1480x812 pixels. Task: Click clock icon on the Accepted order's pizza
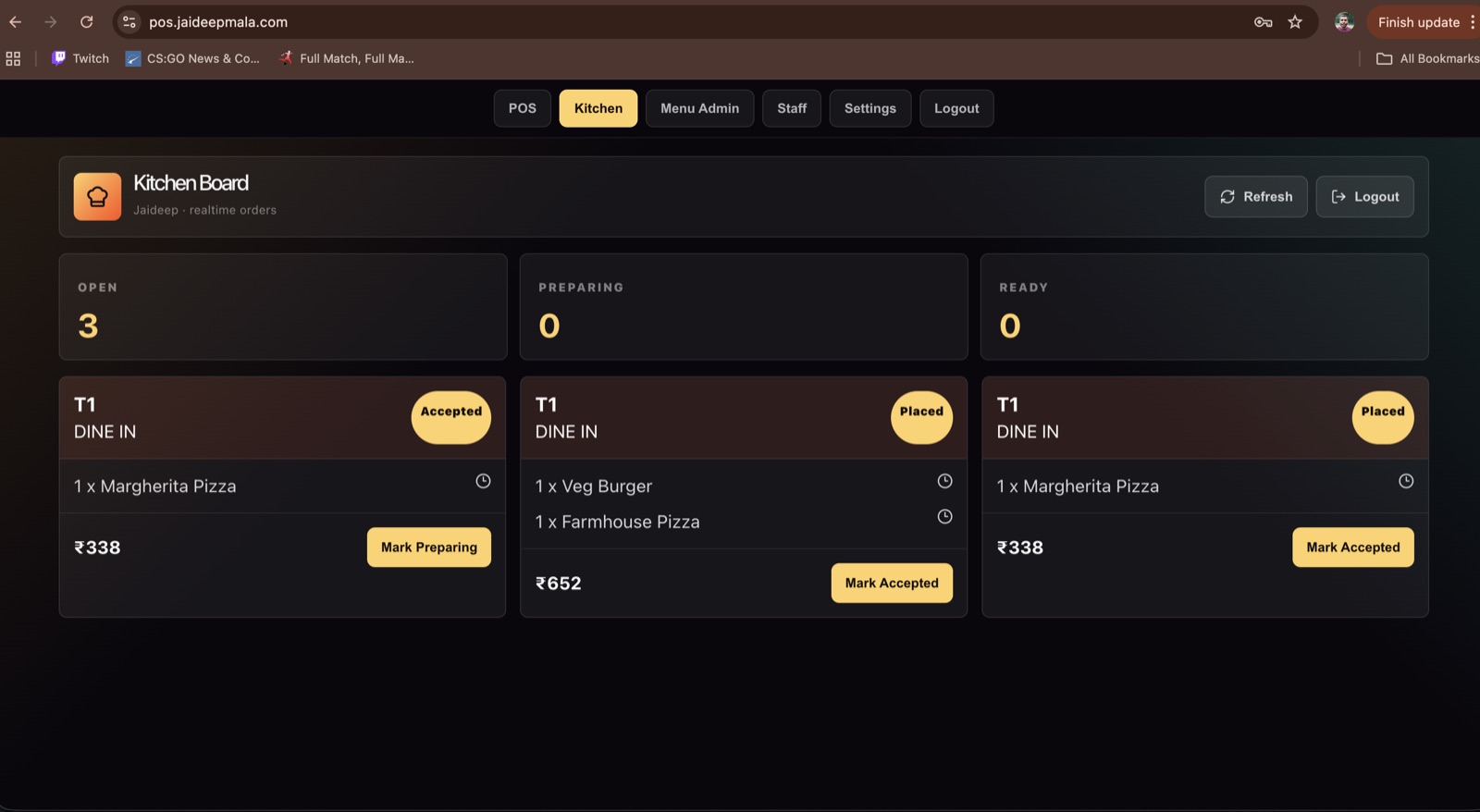(x=483, y=481)
